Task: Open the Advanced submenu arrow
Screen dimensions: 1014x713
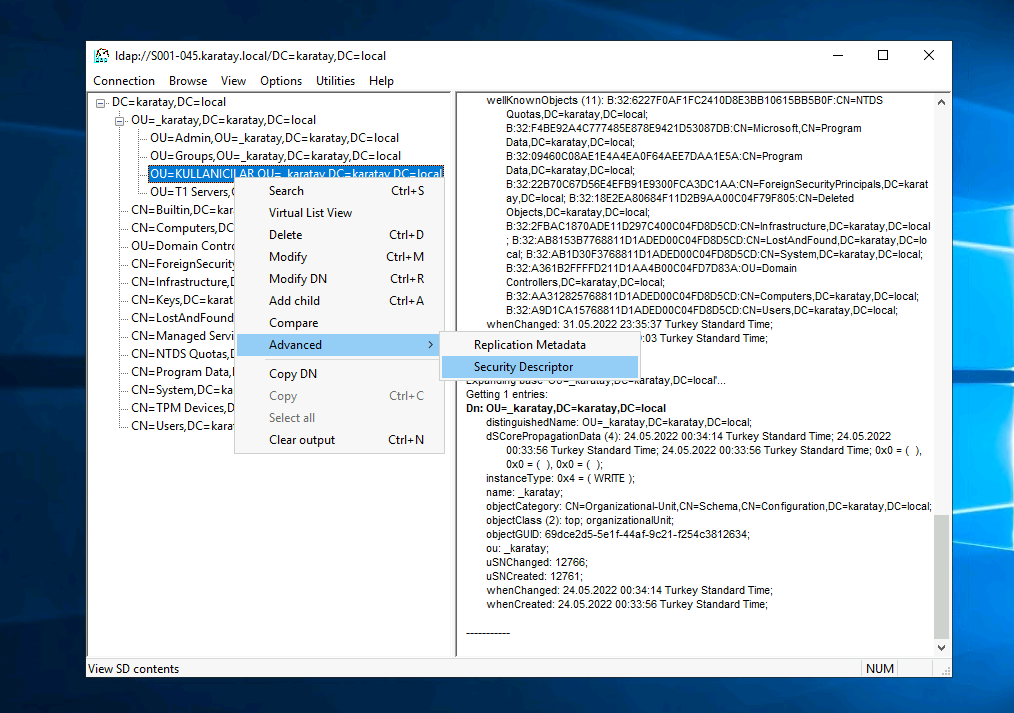Action: tap(430, 345)
